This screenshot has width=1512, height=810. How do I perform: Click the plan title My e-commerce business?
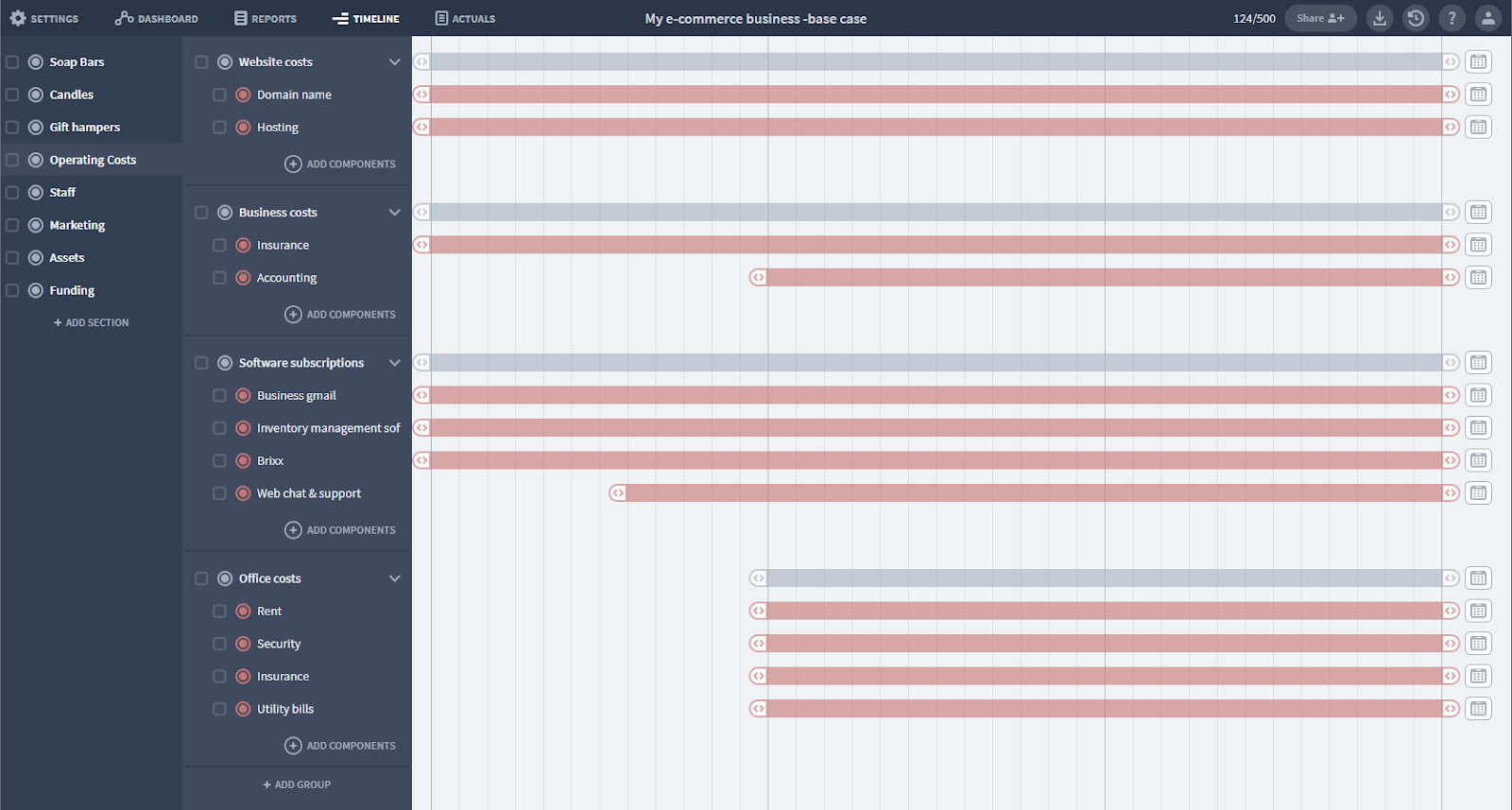756,18
